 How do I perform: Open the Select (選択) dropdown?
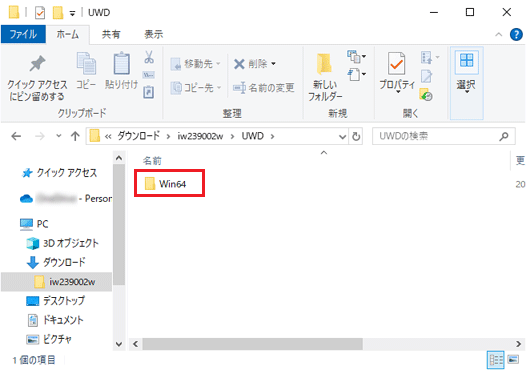(466, 83)
